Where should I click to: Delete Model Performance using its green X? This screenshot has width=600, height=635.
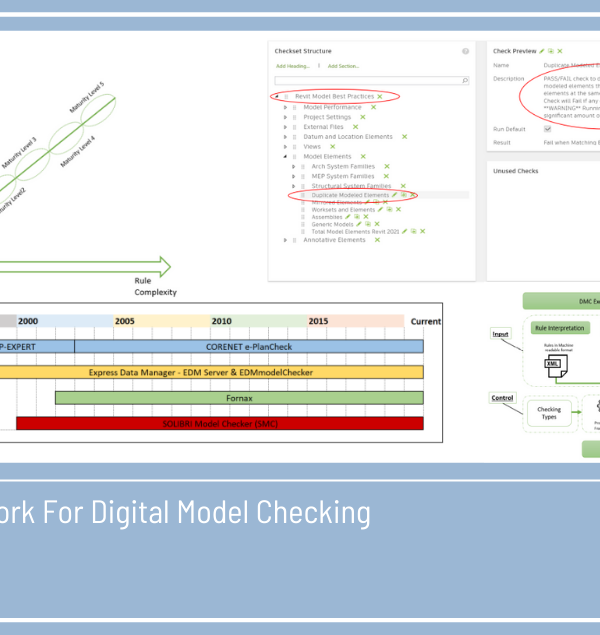pyautogui.click(x=373, y=106)
